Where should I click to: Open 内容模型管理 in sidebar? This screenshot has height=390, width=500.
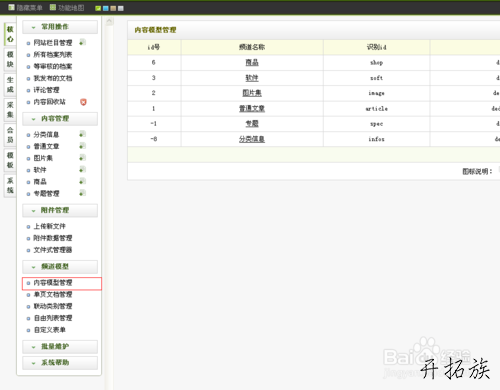click(53, 283)
